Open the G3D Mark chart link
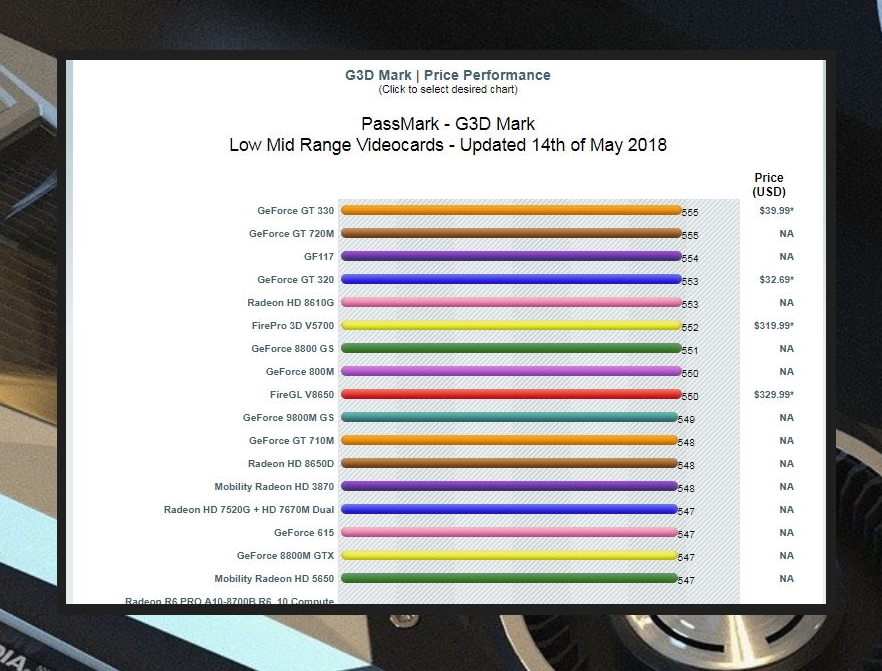The image size is (882, 671). (x=378, y=75)
